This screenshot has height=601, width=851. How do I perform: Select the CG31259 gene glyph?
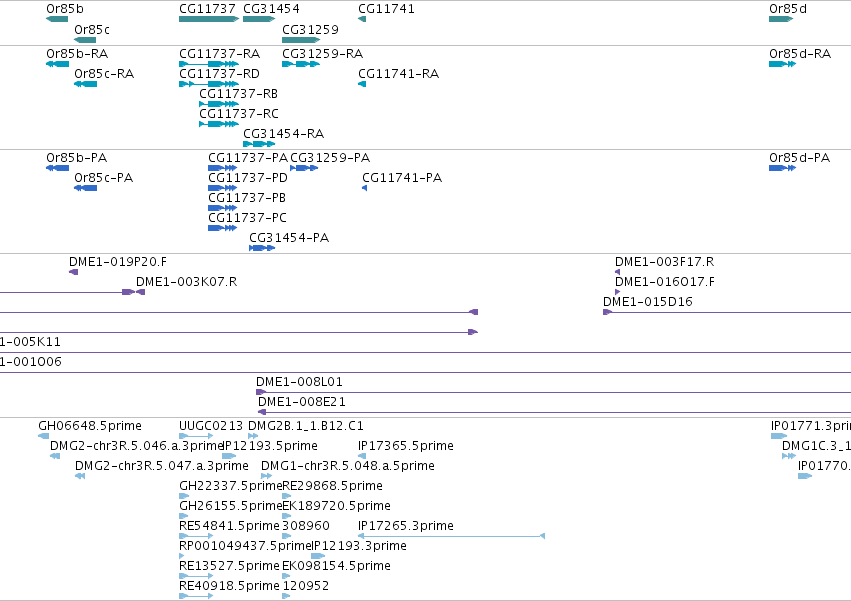(301, 40)
